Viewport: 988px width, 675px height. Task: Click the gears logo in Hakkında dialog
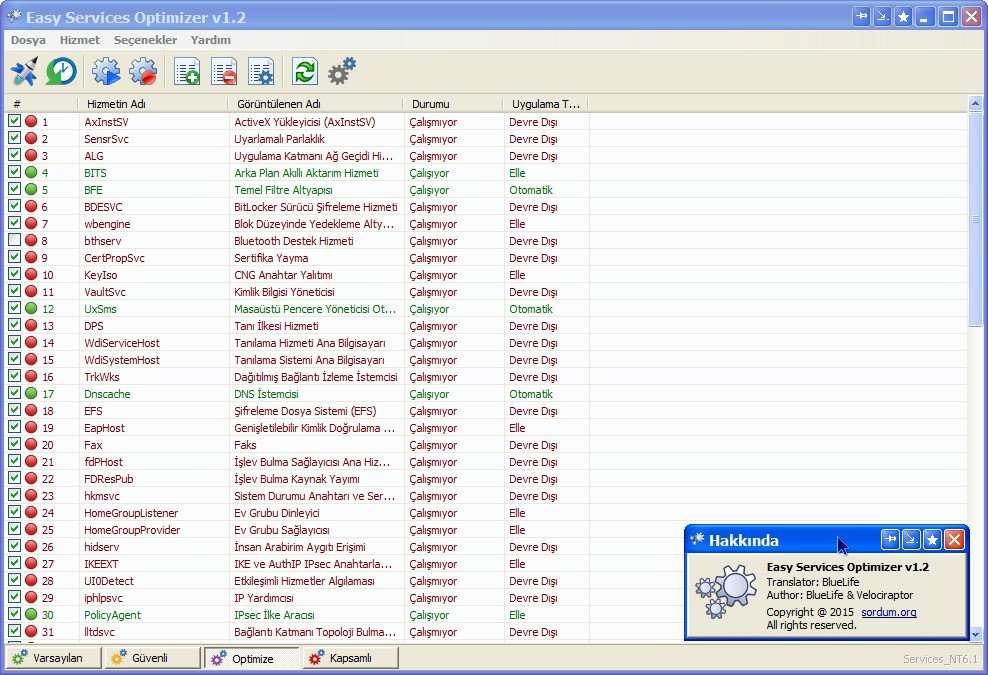pos(726,591)
